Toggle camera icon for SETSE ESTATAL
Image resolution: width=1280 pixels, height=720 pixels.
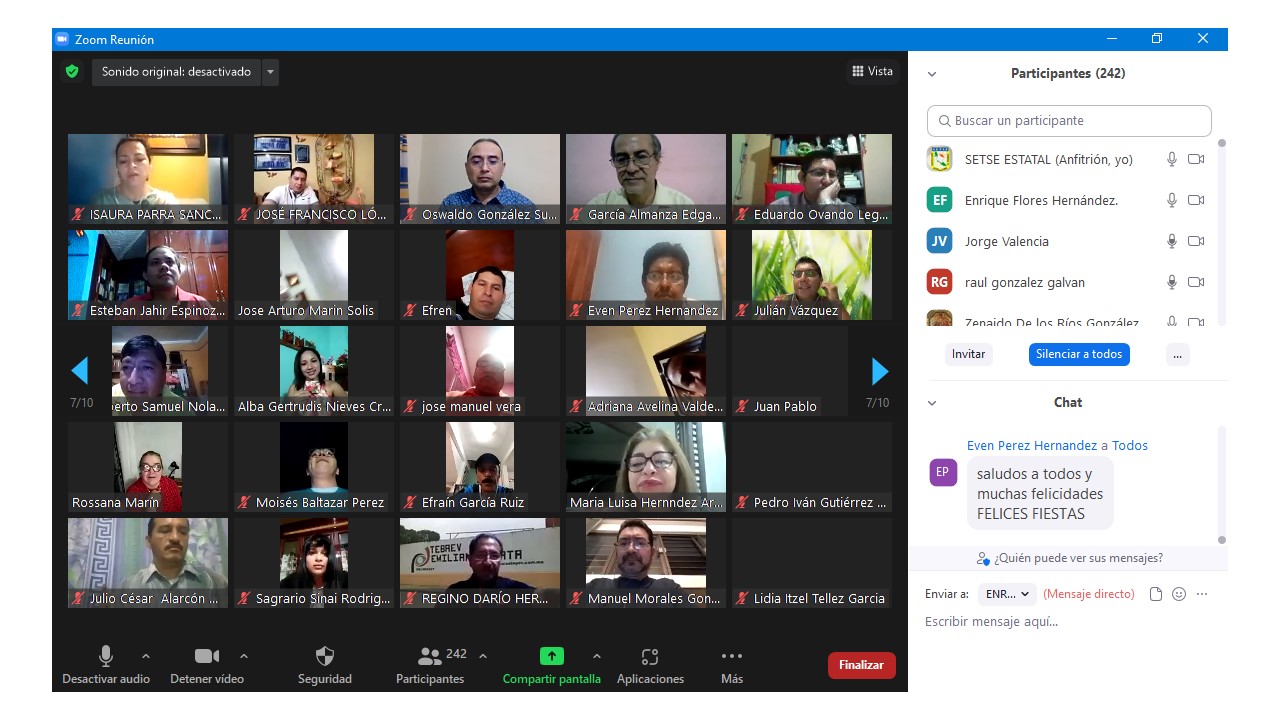click(1196, 159)
